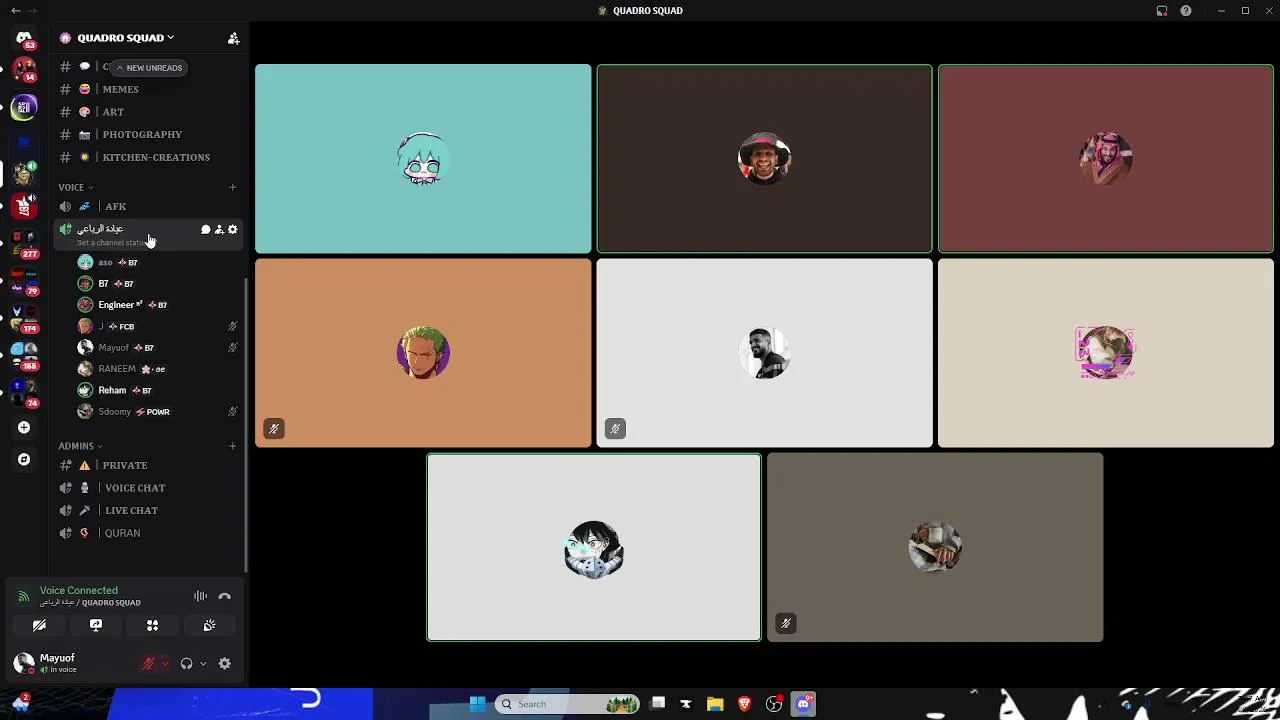Open Discord help question-mark icon
The image size is (1280, 720).
point(1186,11)
